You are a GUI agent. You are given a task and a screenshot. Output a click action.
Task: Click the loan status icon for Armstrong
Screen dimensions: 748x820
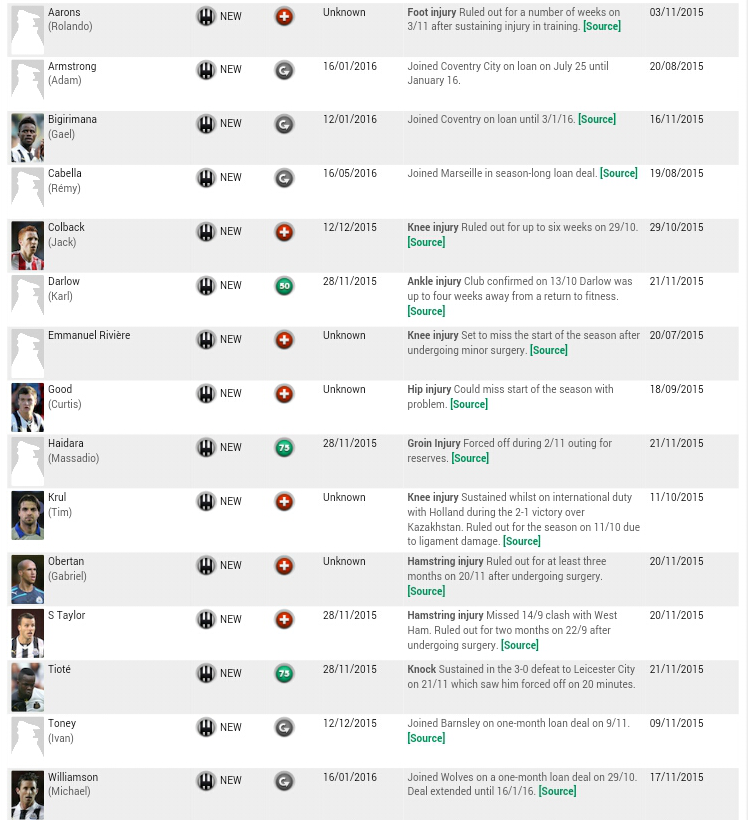pyautogui.click(x=284, y=70)
